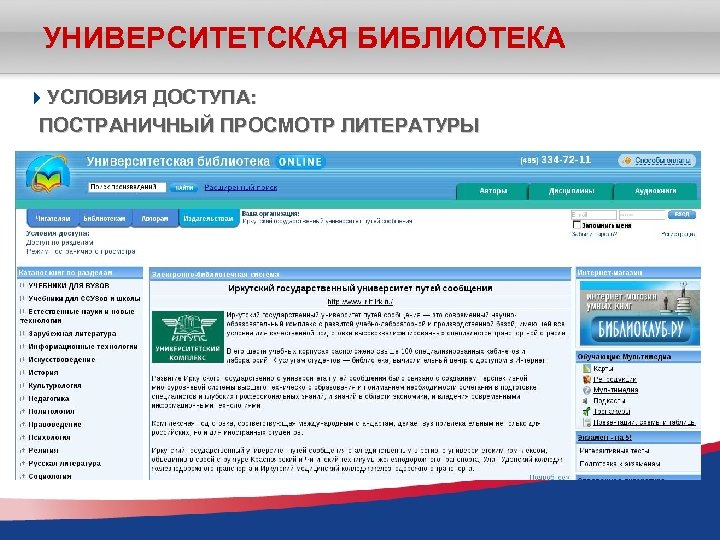
Task: Click the найти search button
Action: (184, 187)
